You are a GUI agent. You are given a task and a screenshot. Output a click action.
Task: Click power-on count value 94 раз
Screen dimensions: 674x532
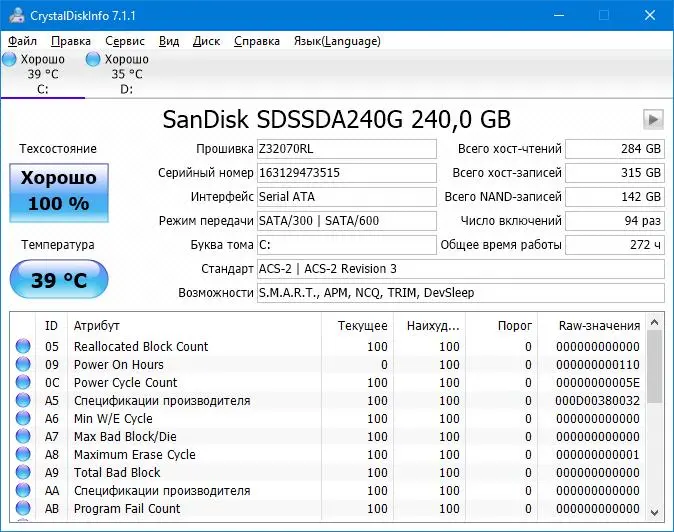click(x=615, y=221)
